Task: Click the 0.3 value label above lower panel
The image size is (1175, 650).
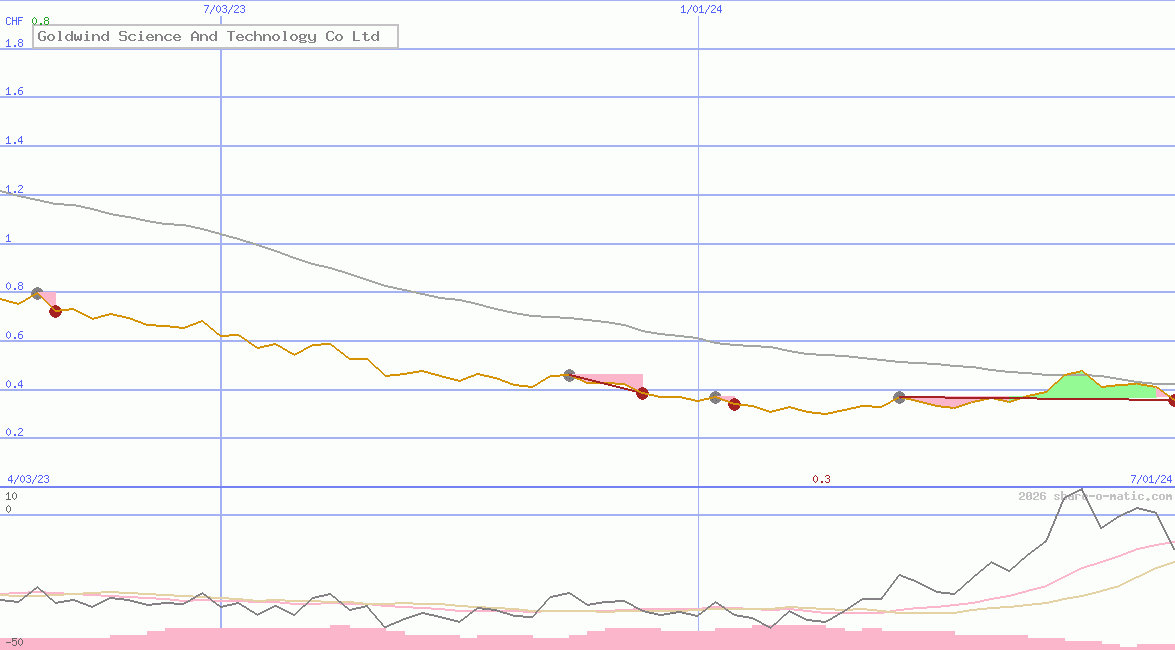Action: tap(822, 479)
